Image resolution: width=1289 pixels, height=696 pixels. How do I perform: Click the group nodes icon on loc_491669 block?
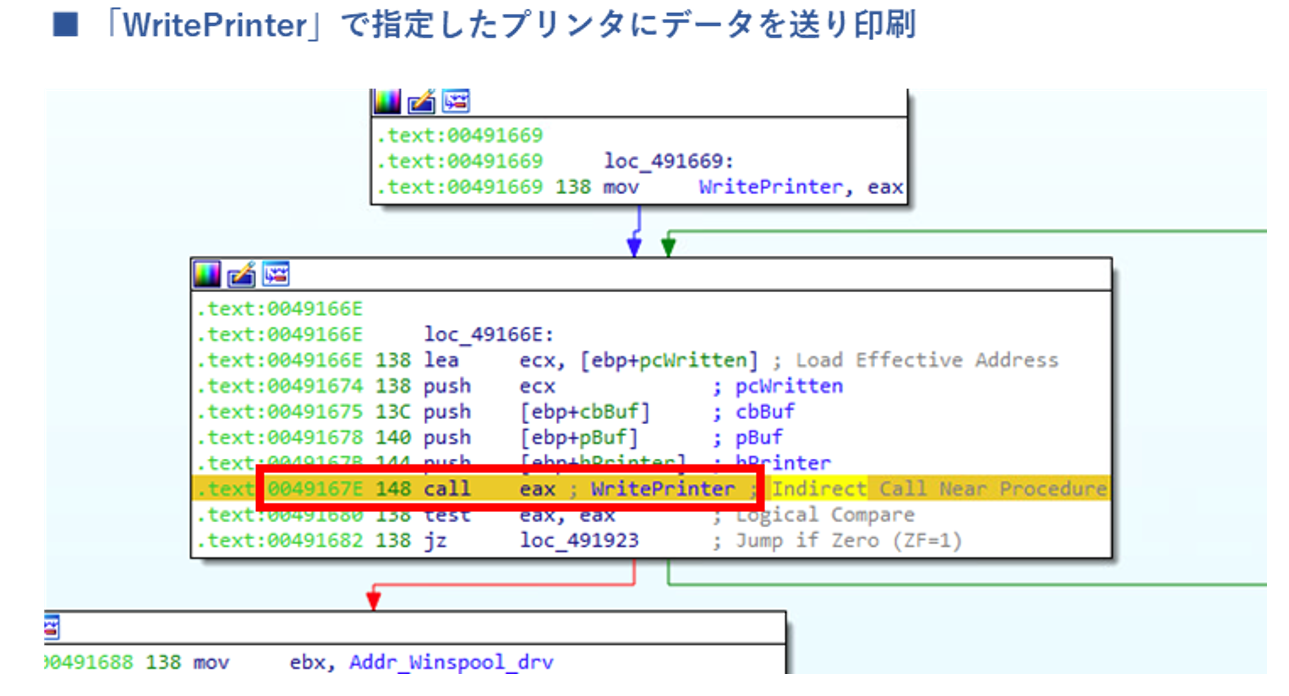pyautogui.click(x=455, y=102)
